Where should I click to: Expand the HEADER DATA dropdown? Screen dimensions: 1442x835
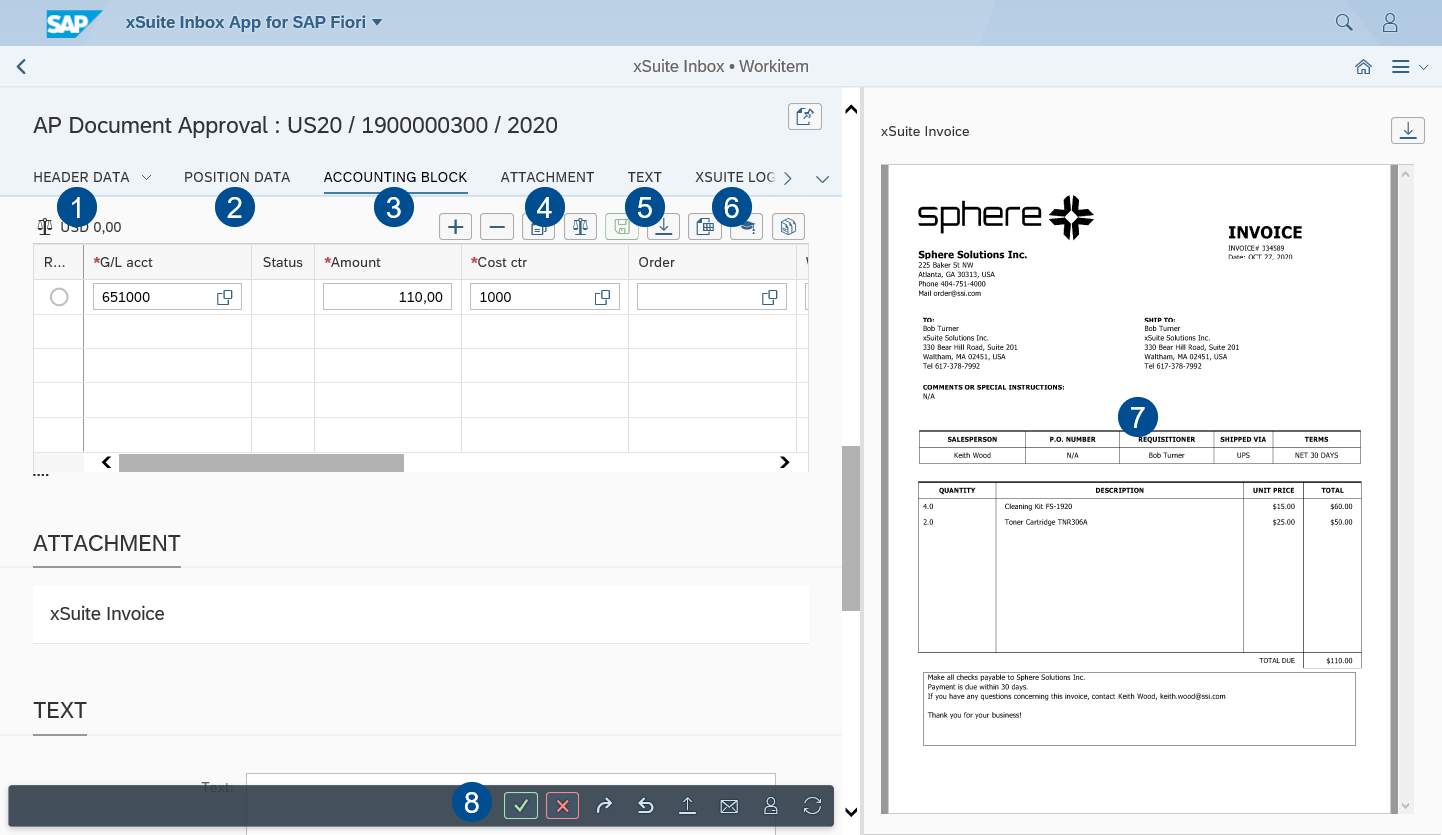point(147,177)
